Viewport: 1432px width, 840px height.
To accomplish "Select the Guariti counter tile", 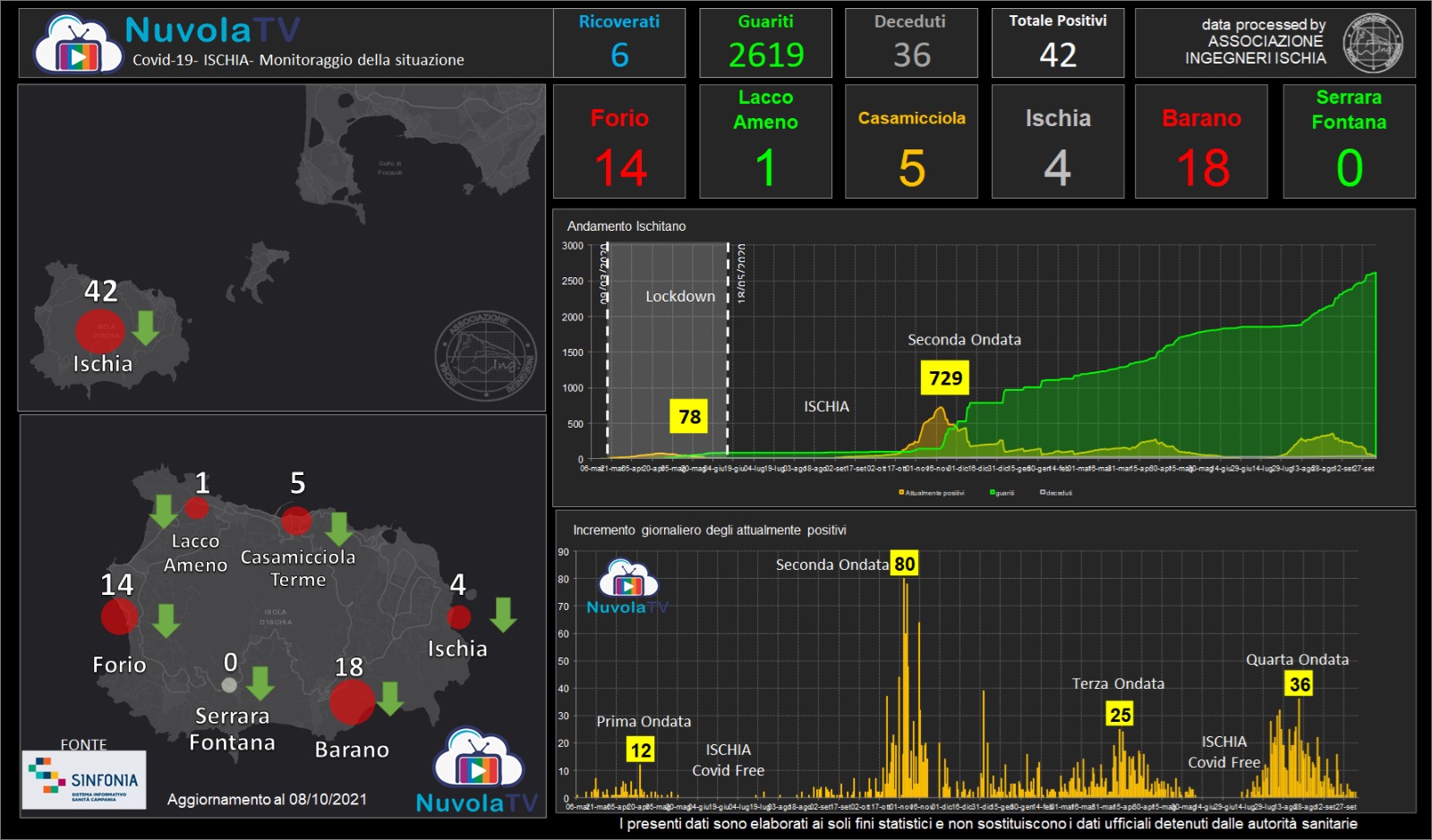I will tap(765, 43).
